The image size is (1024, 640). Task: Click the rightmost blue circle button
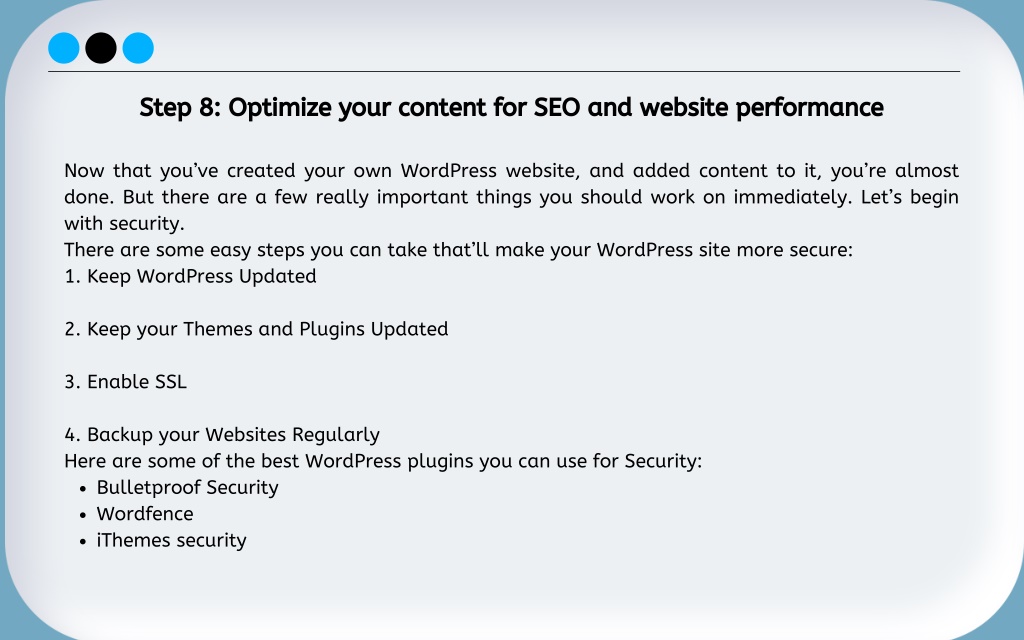[x=138, y=48]
